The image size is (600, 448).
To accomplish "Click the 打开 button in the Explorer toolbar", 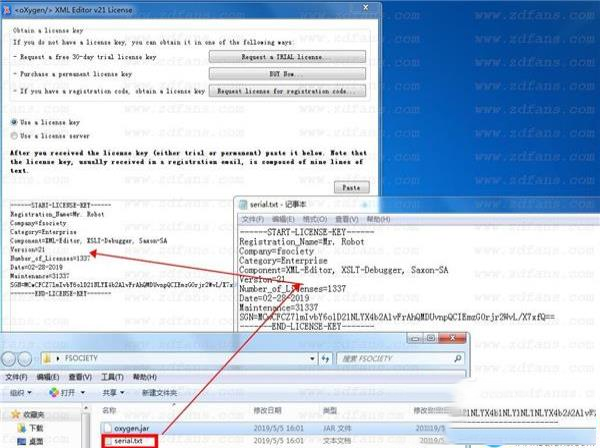I will click(68, 393).
